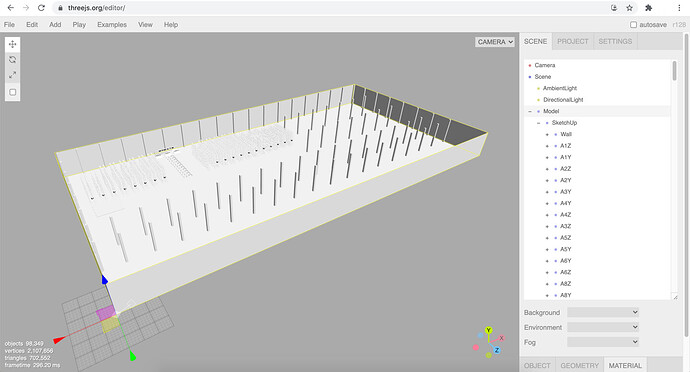Open the Fog dropdown

pos(603,342)
